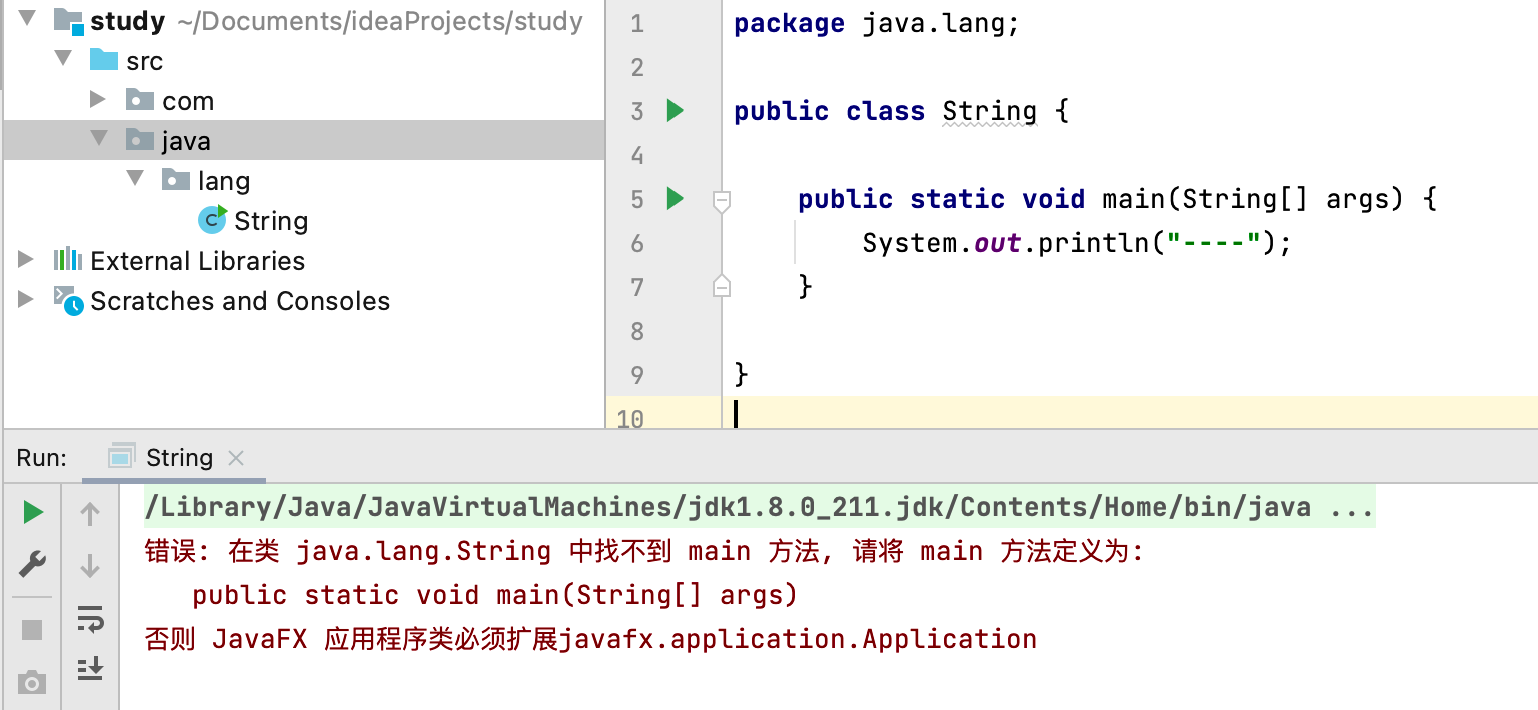Toggle scroll to end of console
The width and height of the screenshot is (1538, 710).
tap(90, 668)
